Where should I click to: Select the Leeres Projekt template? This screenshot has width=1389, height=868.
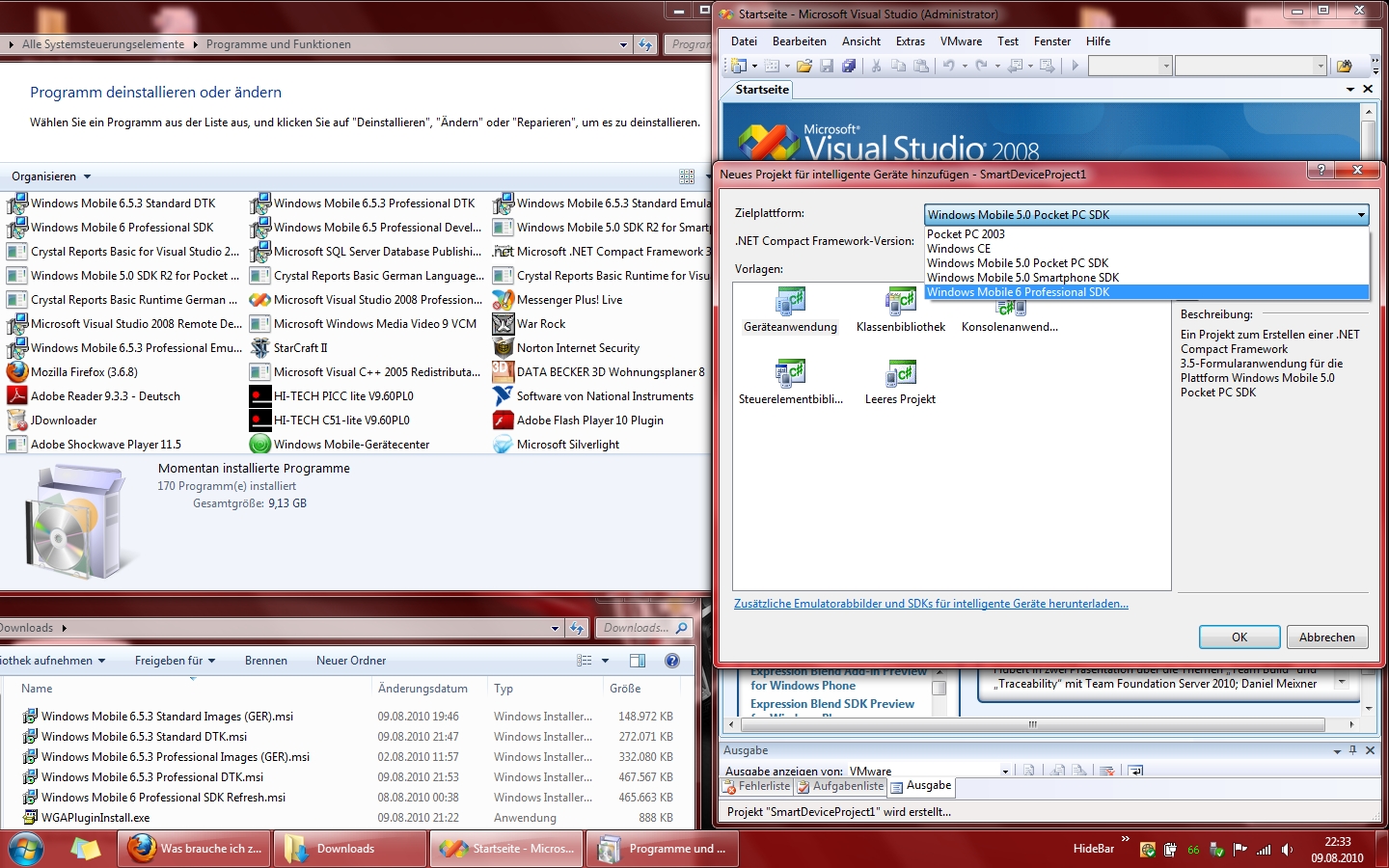[x=900, y=382]
